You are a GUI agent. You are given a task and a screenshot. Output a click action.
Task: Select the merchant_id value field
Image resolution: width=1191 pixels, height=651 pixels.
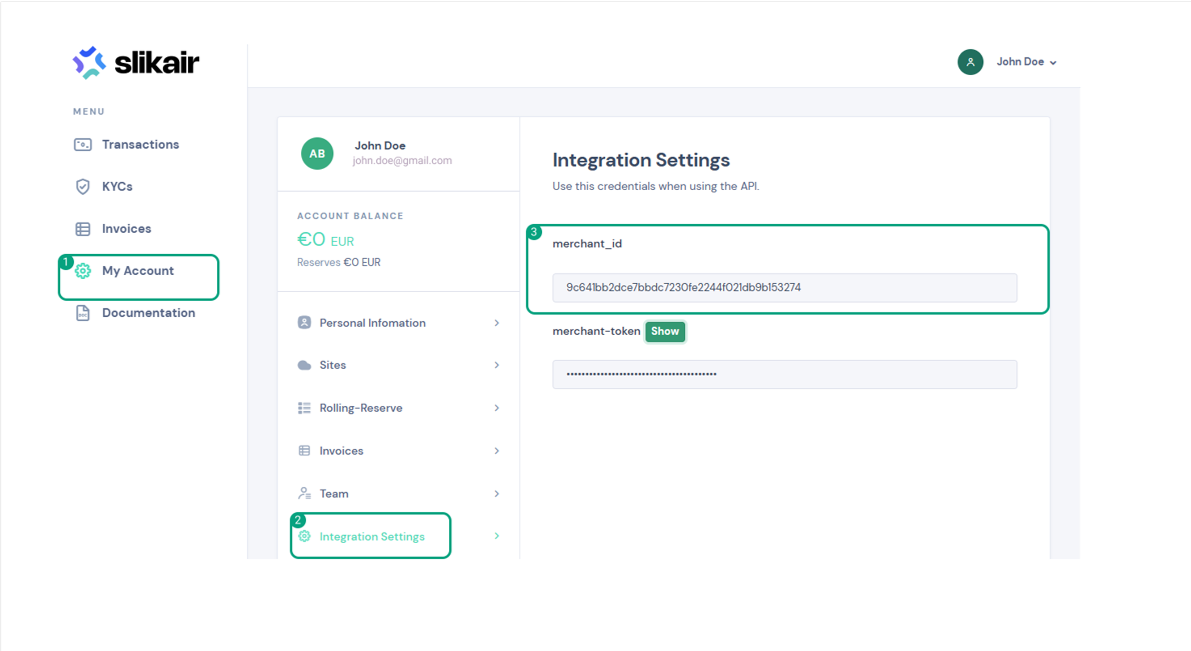tap(784, 287)
